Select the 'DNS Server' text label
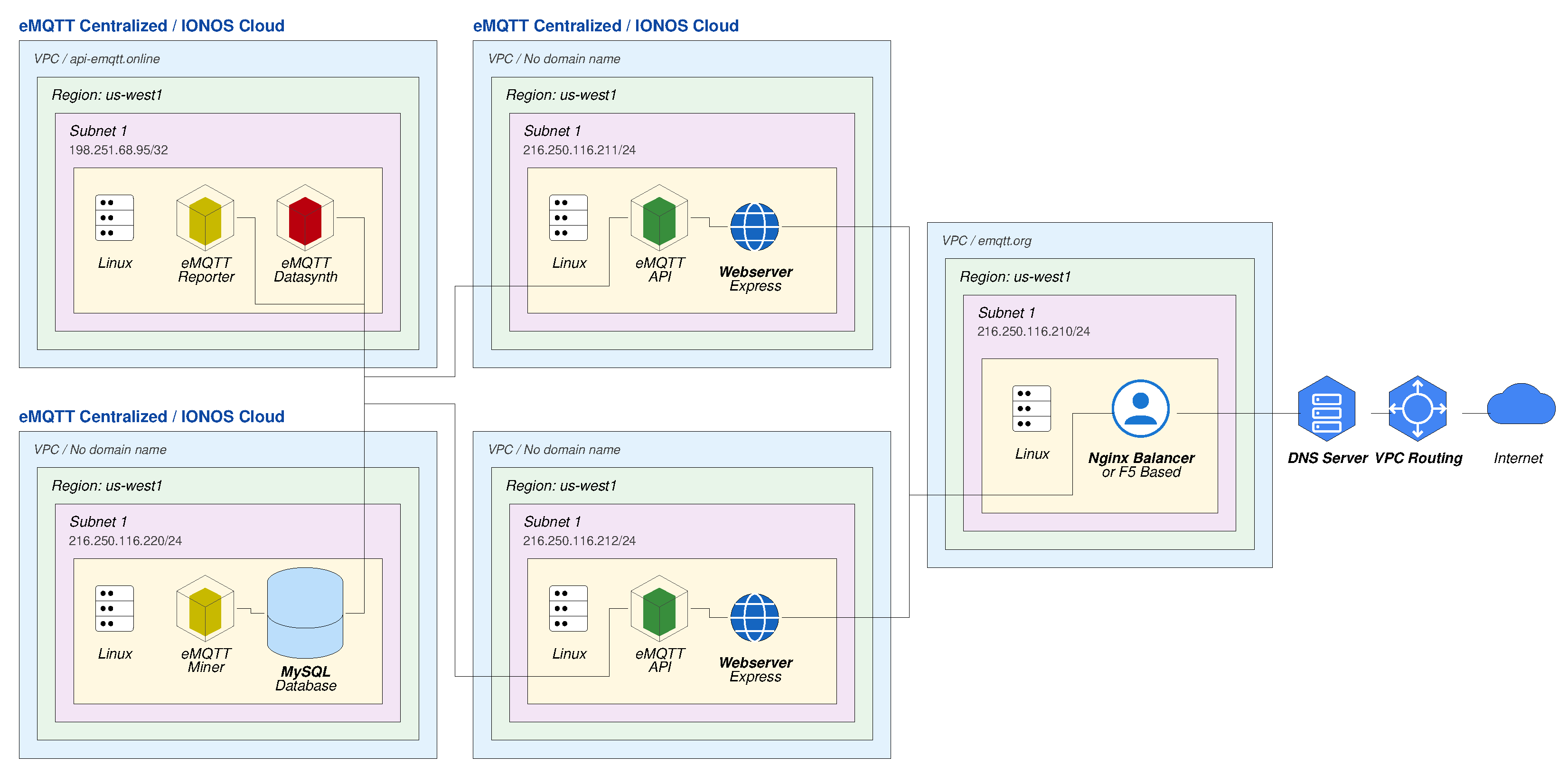Viewport: 1568px width, 774px height. [1328, 458]
